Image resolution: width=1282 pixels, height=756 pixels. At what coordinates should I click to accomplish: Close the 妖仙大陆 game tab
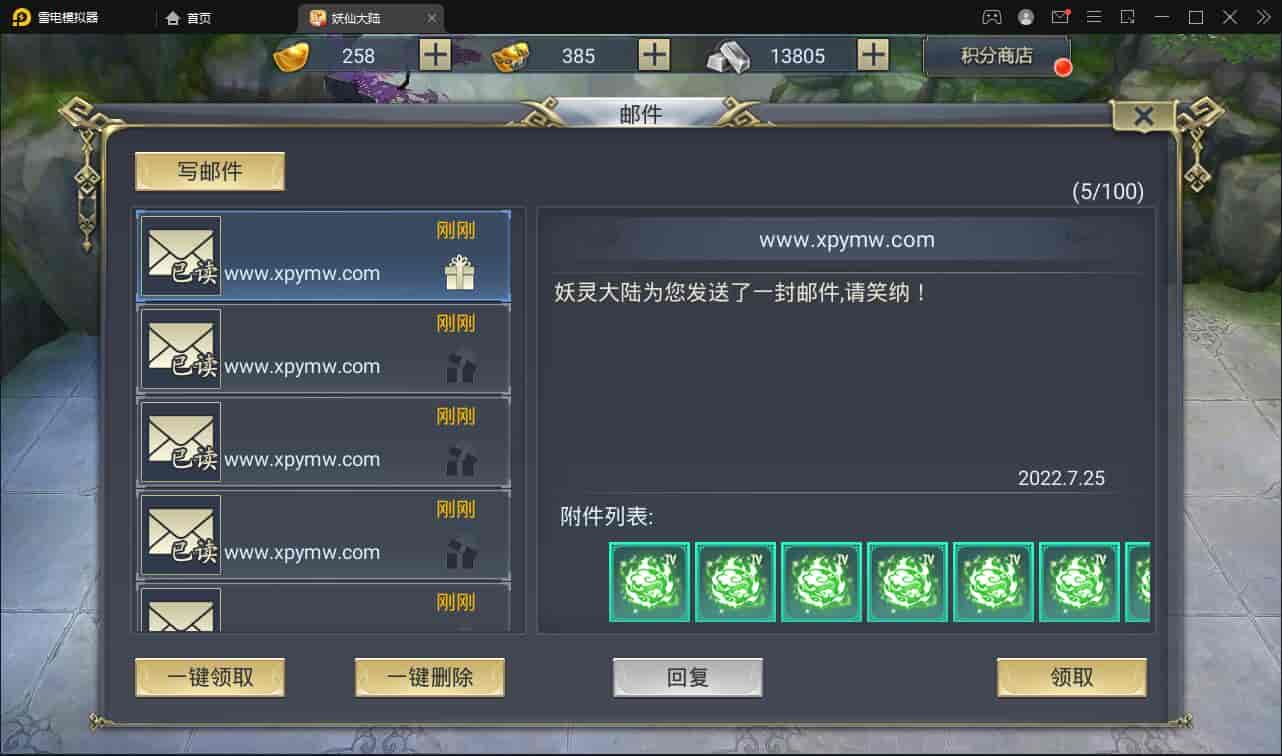pyautogui.click(x=431, y=18)
